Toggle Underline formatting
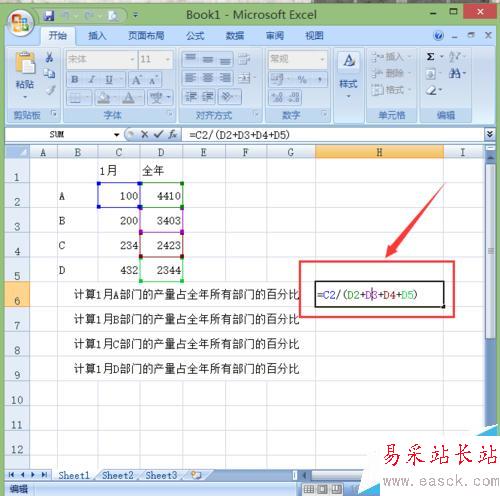Screen dimensions: 500x496 coord(109,80)
